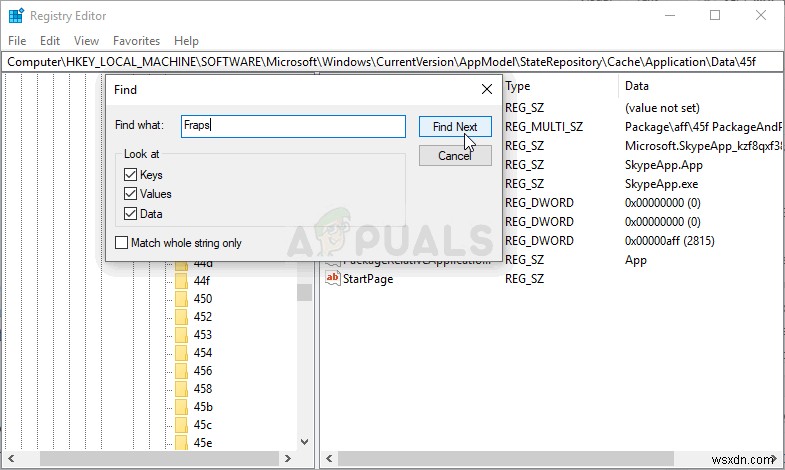Click the tree pane scroll down arrow
This screenshot has height=470, width=785.
[304, 441]
